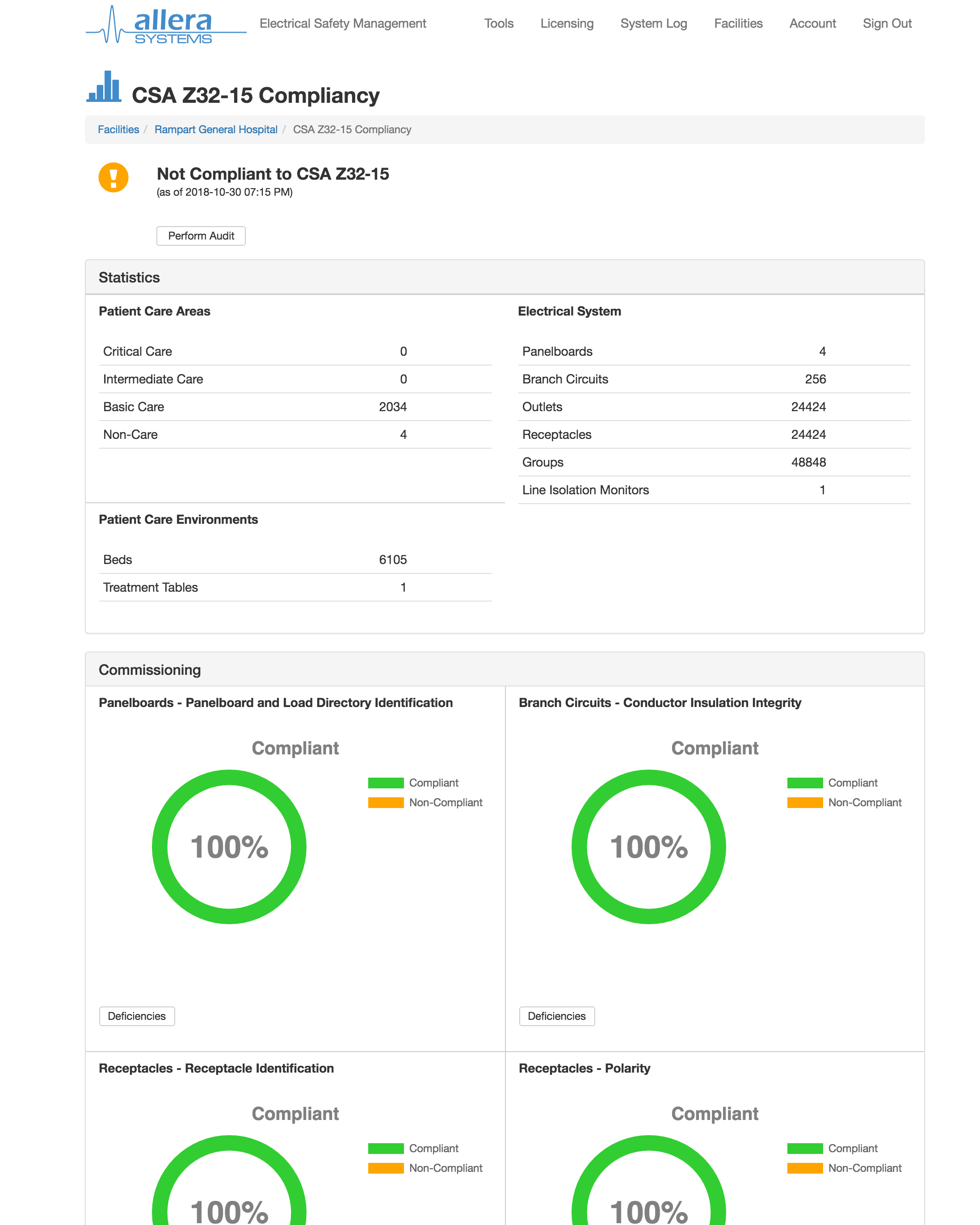980x1225 pixels.
Task: Click the 'Receptacles' statistics row label
Action: 557,435
